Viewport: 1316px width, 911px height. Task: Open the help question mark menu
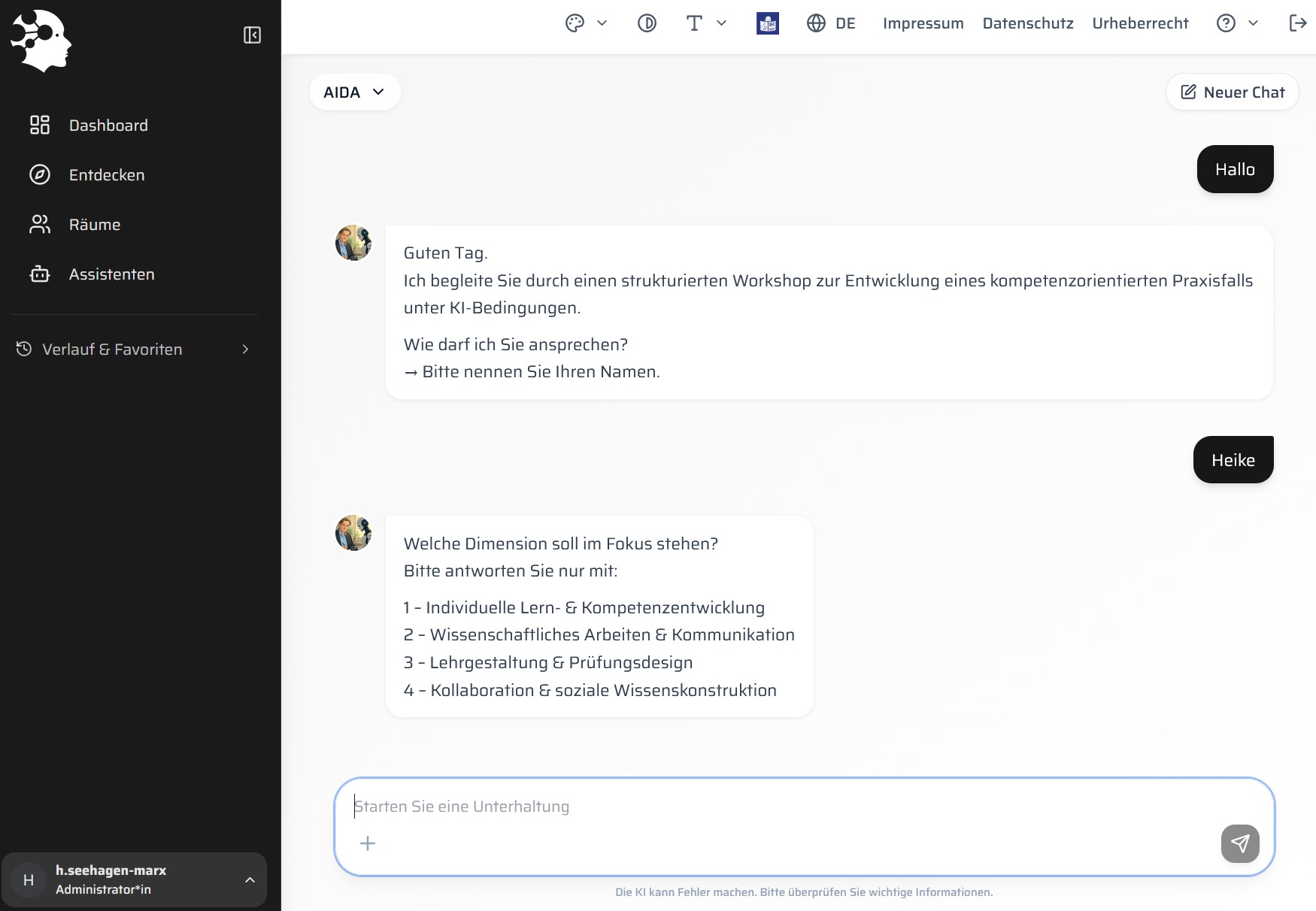[1236, 23]
